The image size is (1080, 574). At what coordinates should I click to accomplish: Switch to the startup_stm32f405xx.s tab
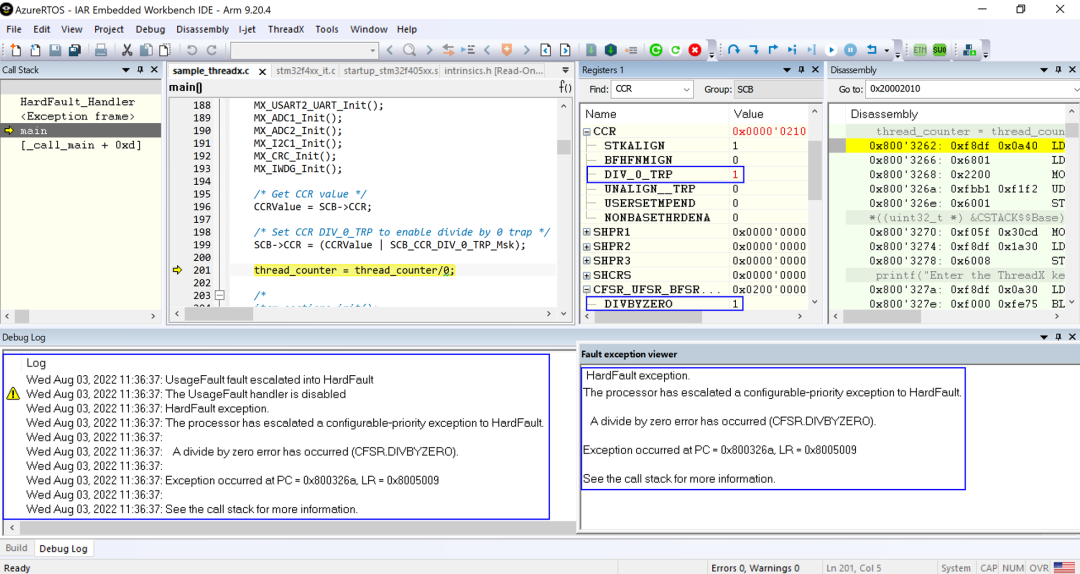pos(391,70)
